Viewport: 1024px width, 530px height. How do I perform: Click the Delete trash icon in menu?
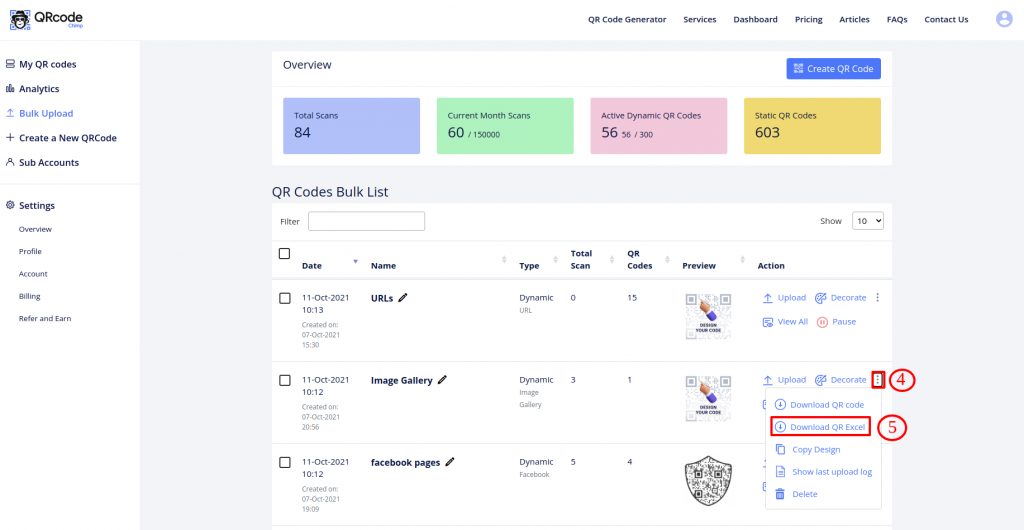pyautogui.click(x=780, y=494)
